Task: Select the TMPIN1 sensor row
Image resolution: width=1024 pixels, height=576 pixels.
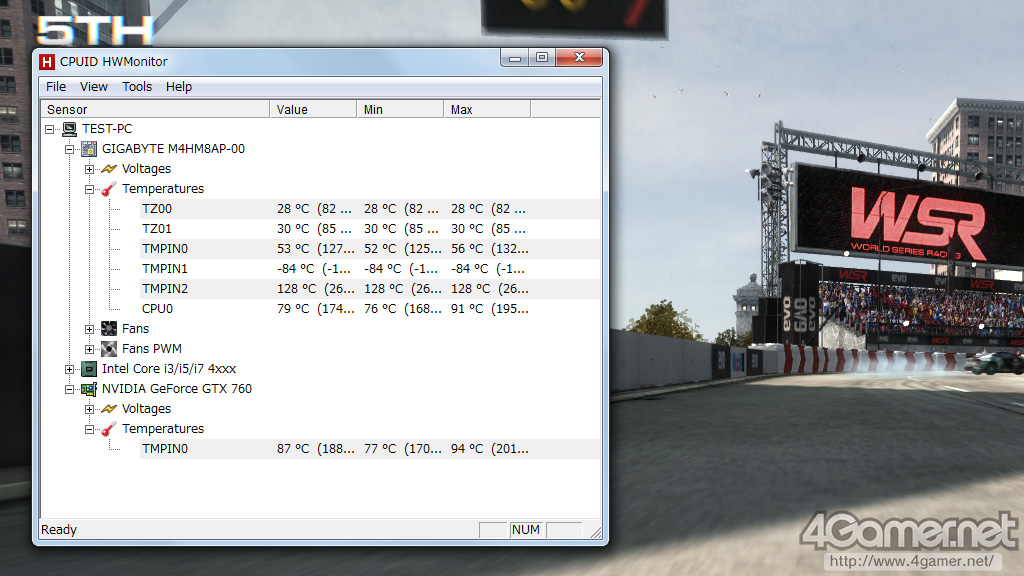Action: (370, 269)
